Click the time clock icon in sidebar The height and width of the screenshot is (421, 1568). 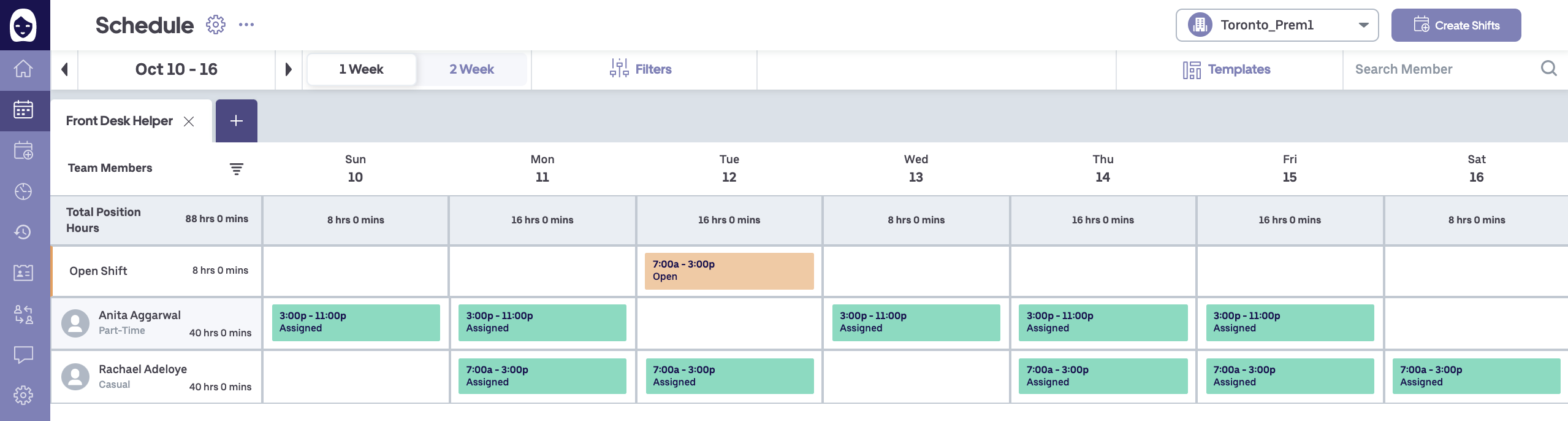(23, 191)
